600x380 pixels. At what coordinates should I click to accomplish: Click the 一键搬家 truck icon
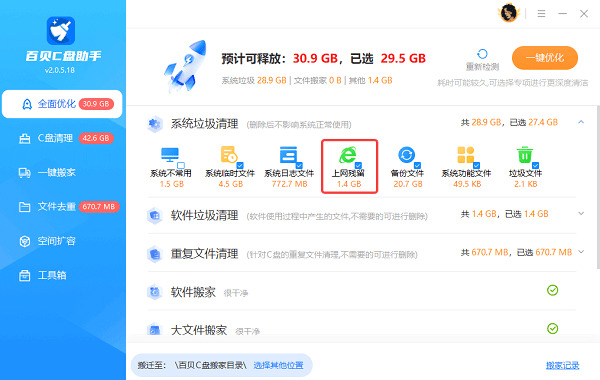[24, 173]
